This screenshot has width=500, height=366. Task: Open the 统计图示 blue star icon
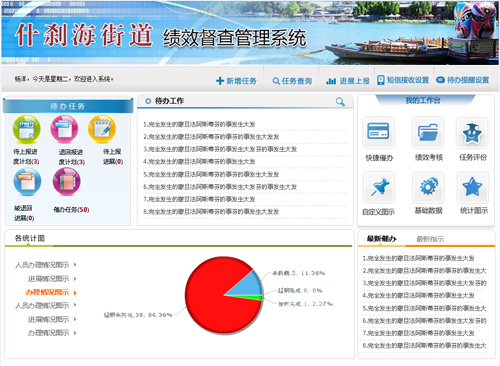pyautogui.click(x=473, y=187)
